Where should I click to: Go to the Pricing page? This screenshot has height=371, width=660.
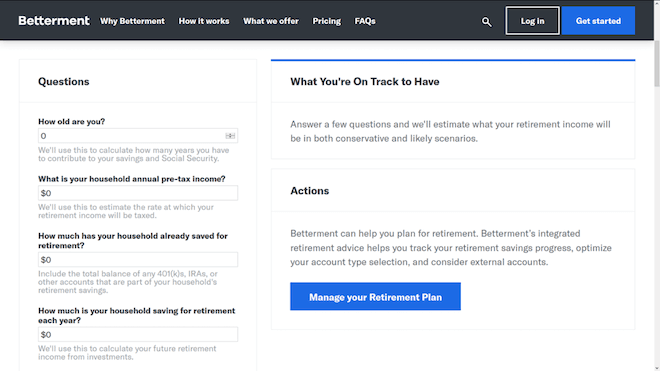[327, 21]
